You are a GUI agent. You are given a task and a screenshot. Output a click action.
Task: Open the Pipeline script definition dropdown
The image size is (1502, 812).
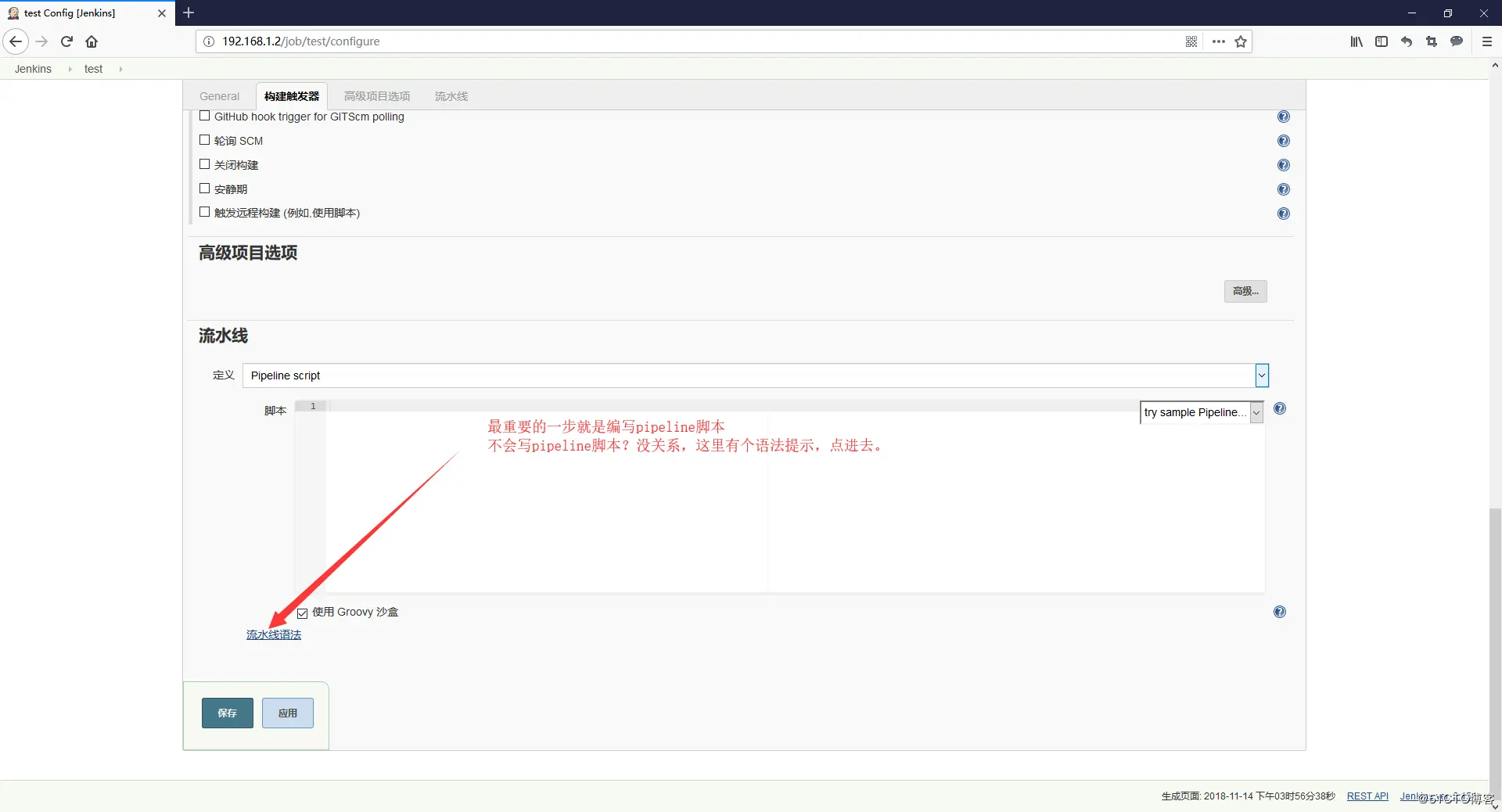click(756, 375)
